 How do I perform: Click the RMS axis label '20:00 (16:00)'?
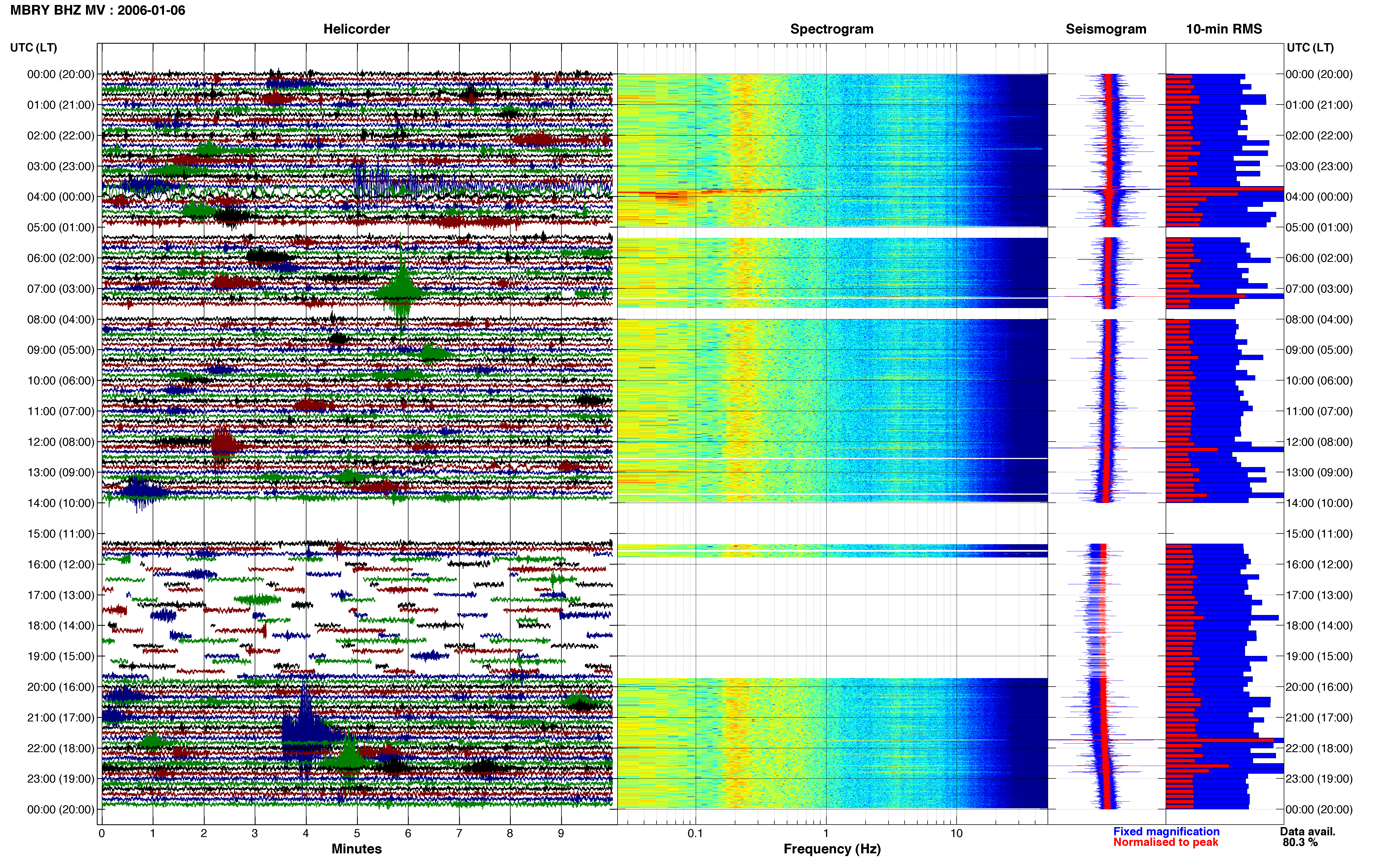[1319, 687]
